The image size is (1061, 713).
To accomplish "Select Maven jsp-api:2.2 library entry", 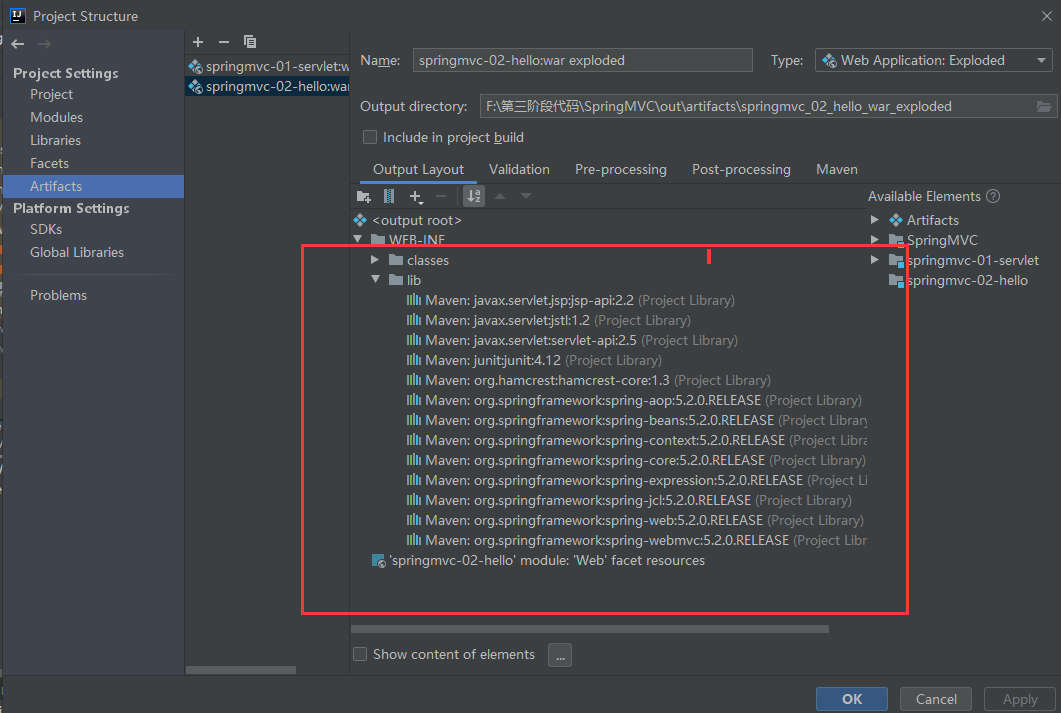I will tap(570, 300).
